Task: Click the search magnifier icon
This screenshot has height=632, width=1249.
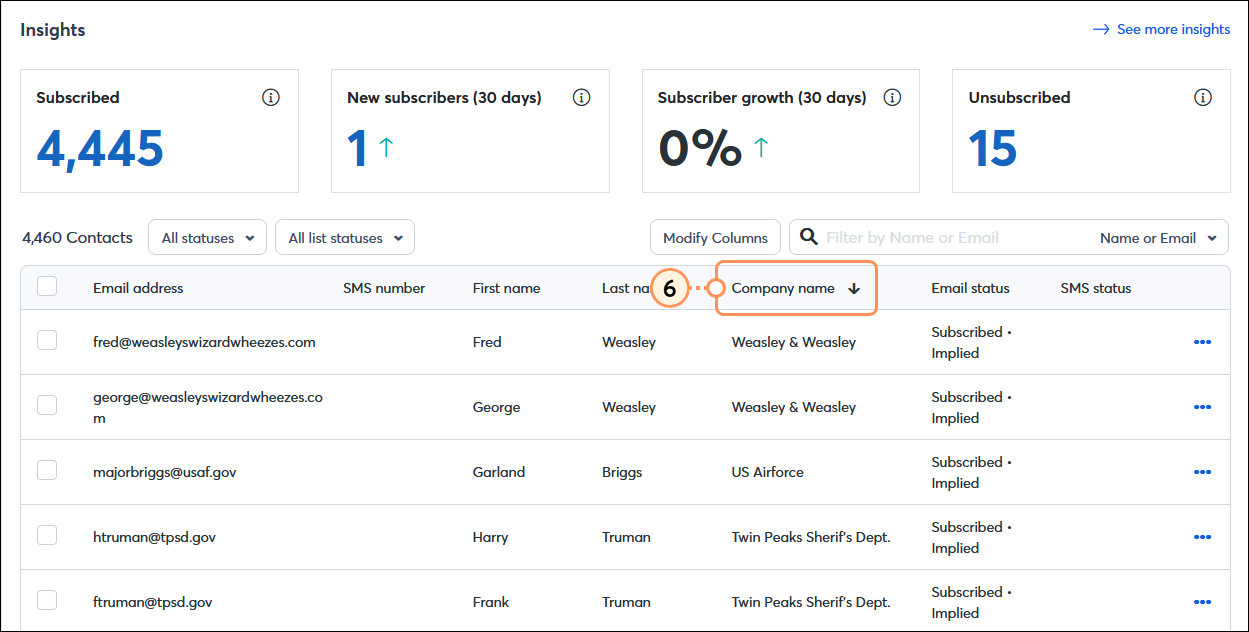Action: (808, 237)
